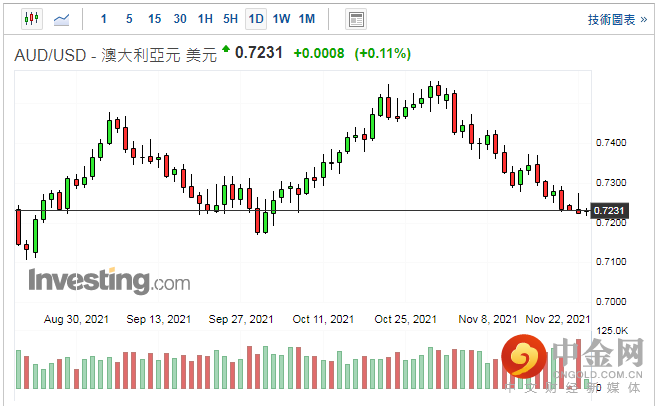Click the Nov 8, 2021 date label
Image resolution: width=658 pixels, height=406 pixels.
[488, 319]
